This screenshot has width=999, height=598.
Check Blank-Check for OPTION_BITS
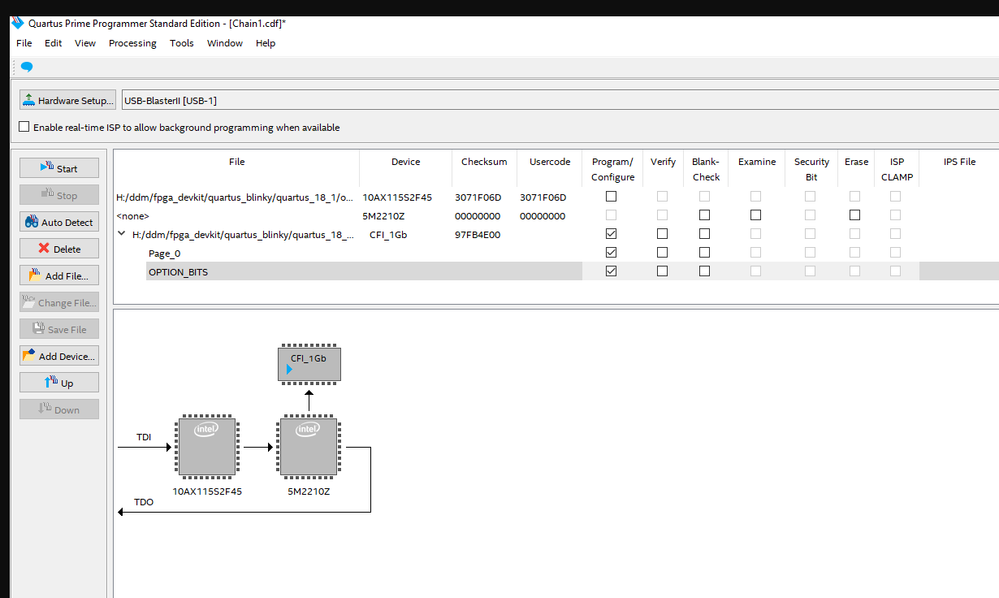pos(704,271)
